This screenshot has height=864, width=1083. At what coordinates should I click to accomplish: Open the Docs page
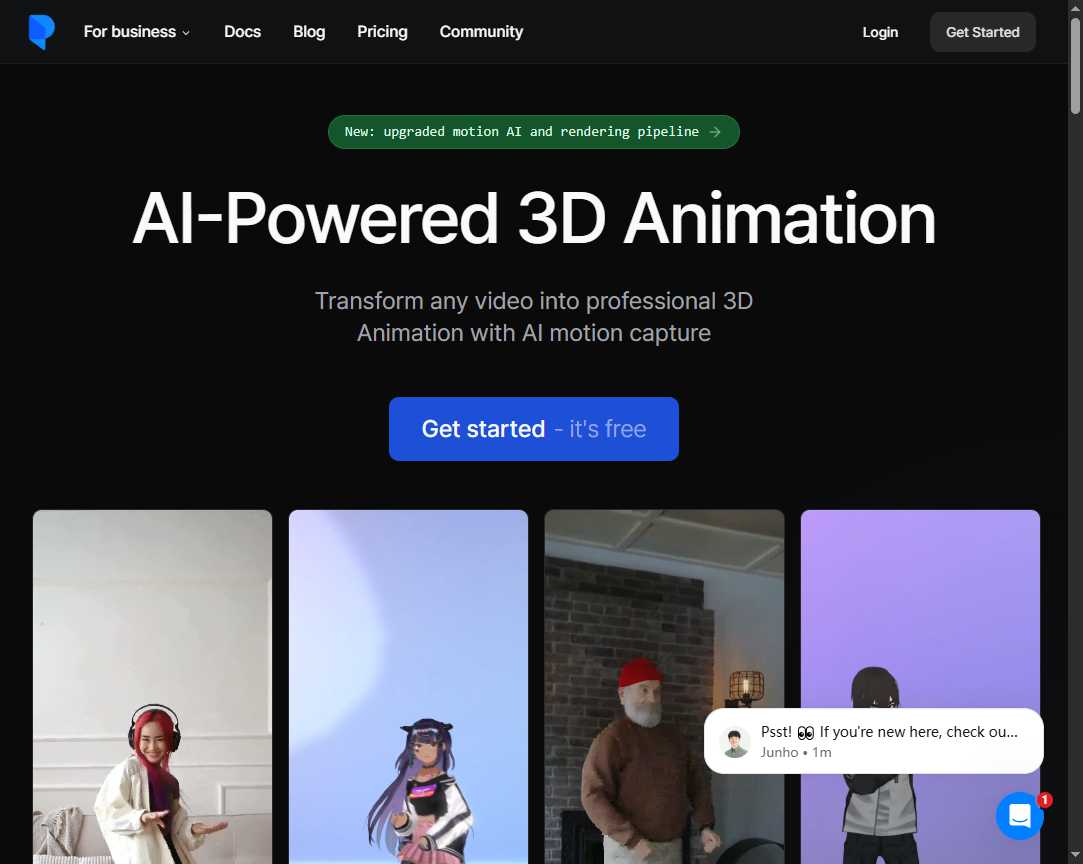pyautogui.click(x=242, y=32)
